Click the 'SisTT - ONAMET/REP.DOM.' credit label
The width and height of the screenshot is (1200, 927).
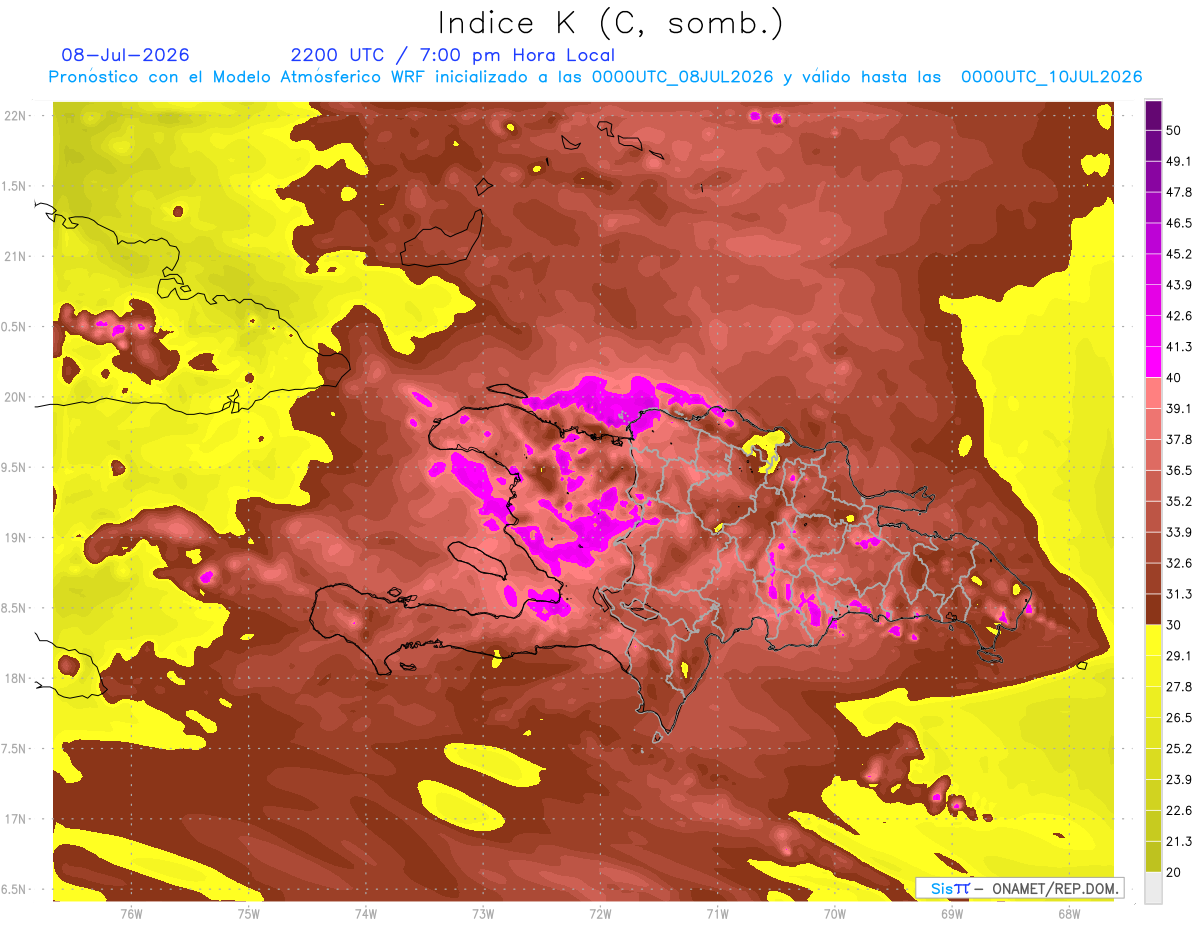(1020, 888)
